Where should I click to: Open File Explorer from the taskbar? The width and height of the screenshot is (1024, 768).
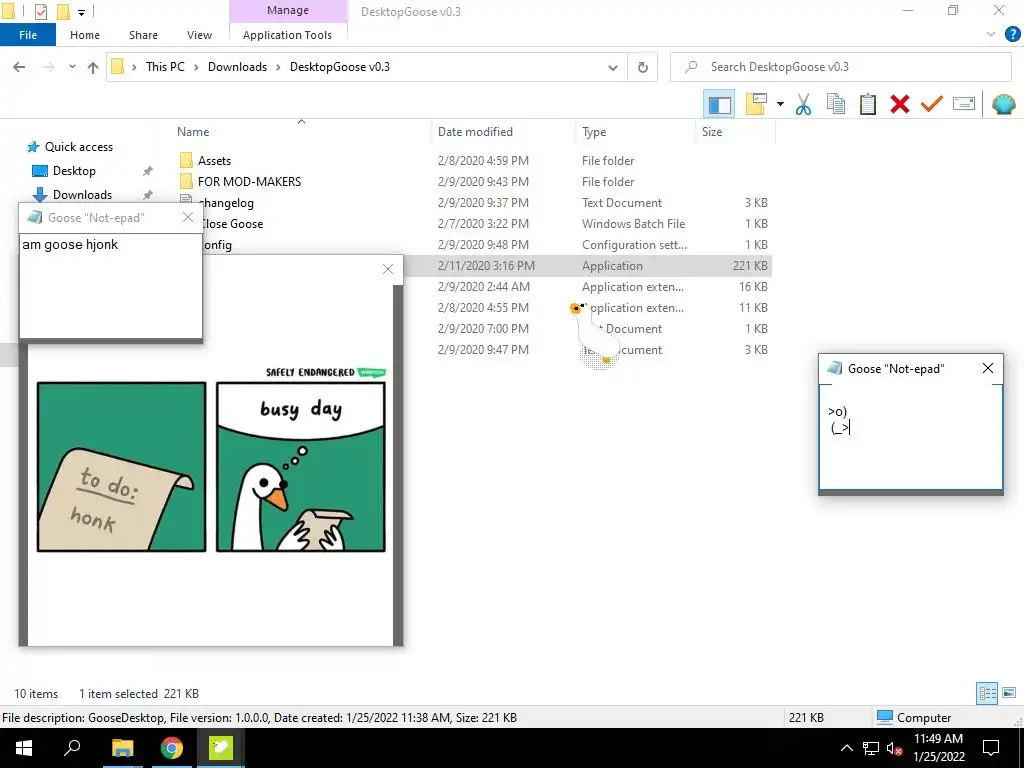click(x=122, y=748)
